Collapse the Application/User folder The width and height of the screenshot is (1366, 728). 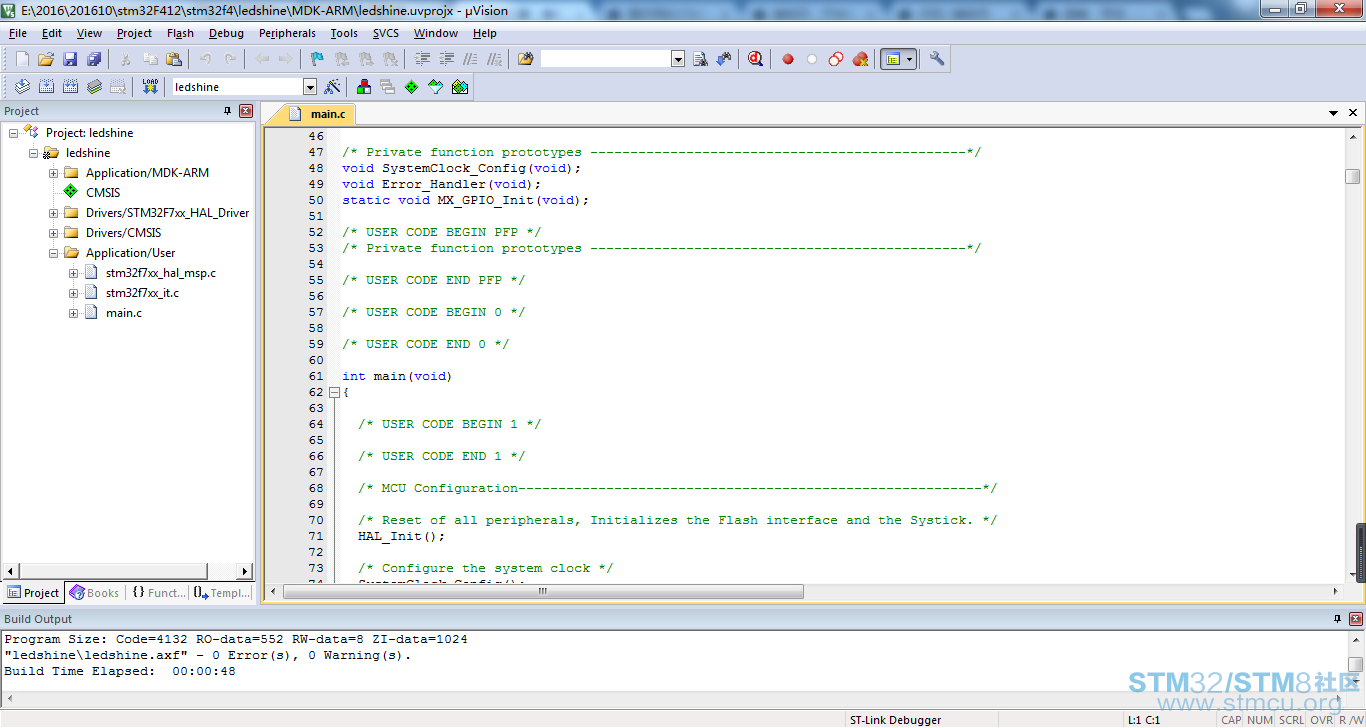[x=54, y=253]
